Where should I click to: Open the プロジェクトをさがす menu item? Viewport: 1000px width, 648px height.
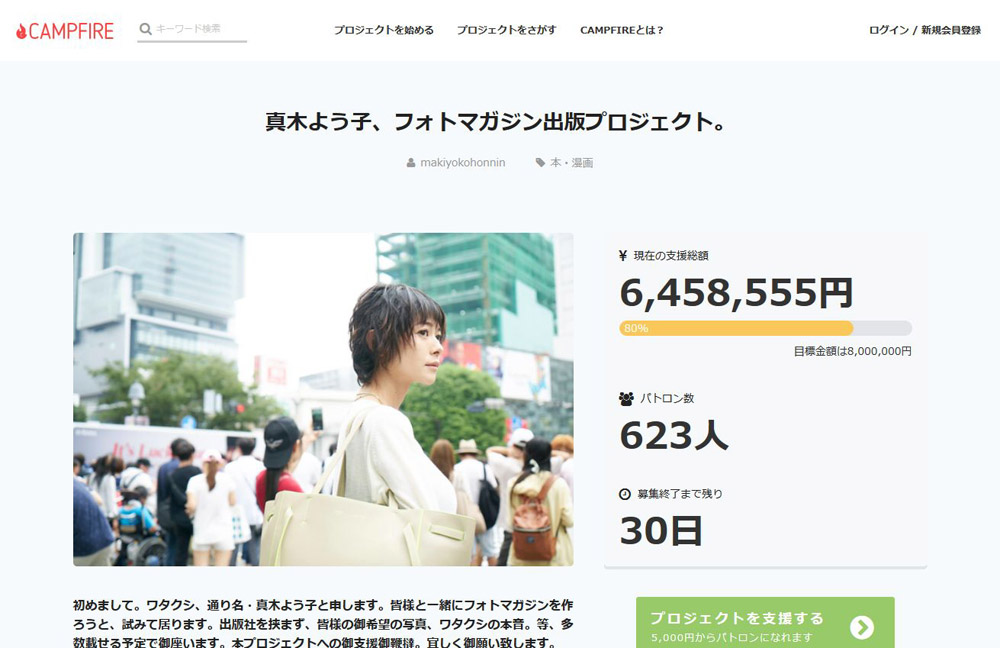pos(506,30)
